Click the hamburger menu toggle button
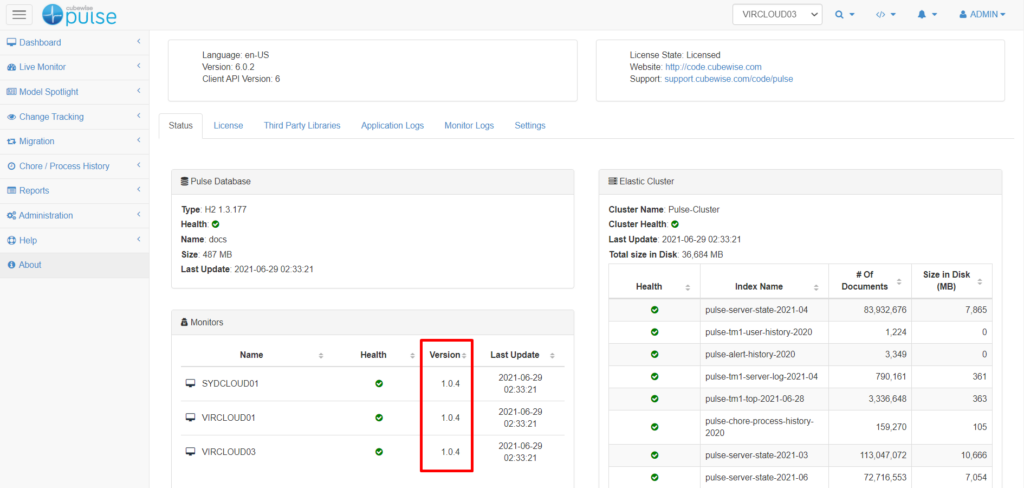This screenshot has width=1024, height=488. [20, 14]
